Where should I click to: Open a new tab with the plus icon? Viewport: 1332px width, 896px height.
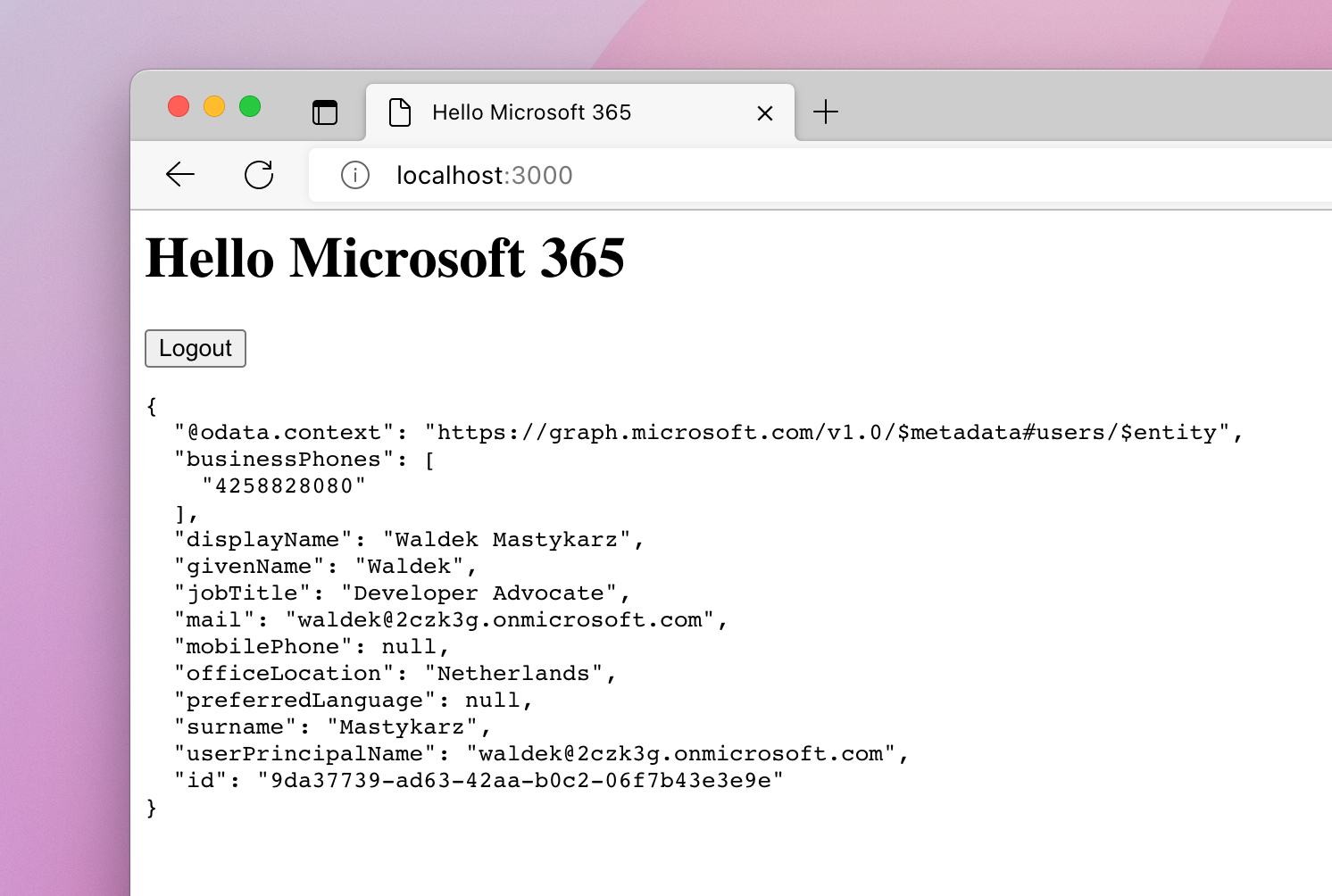tap(826, 112)
